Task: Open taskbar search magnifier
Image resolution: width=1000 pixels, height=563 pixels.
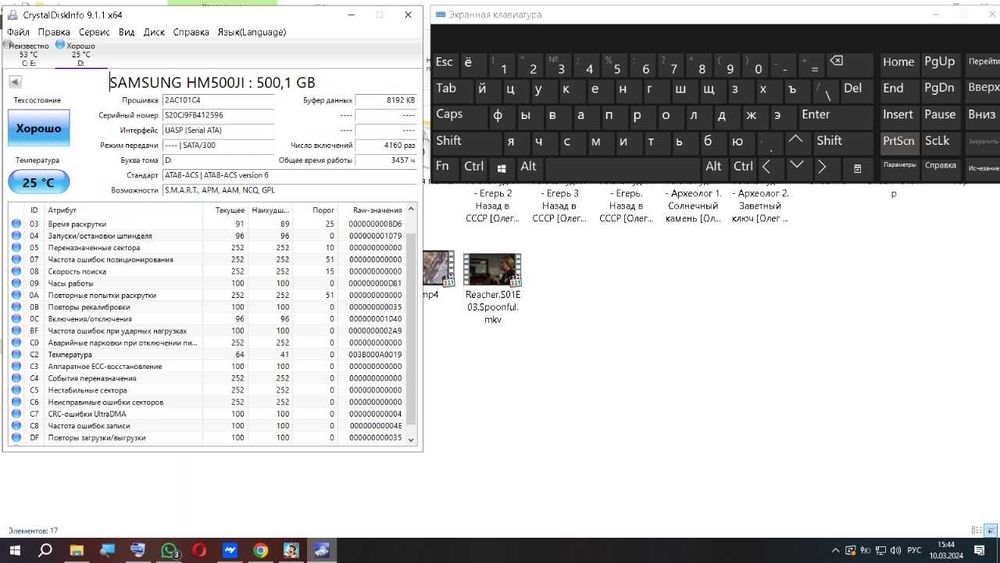Action: (x=45, y=550)
